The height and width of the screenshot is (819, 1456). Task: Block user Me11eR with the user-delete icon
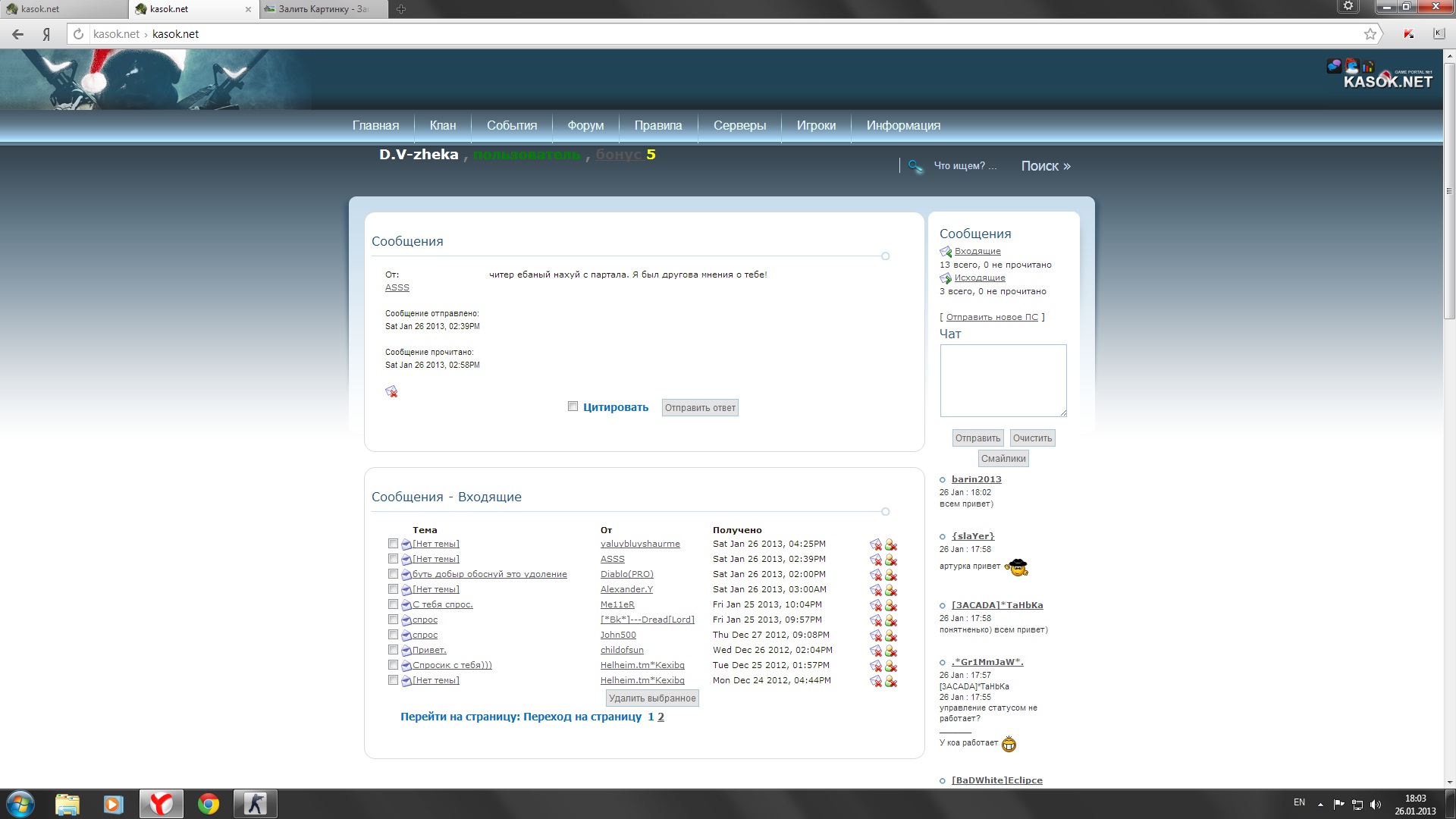[x=891, y=605]
